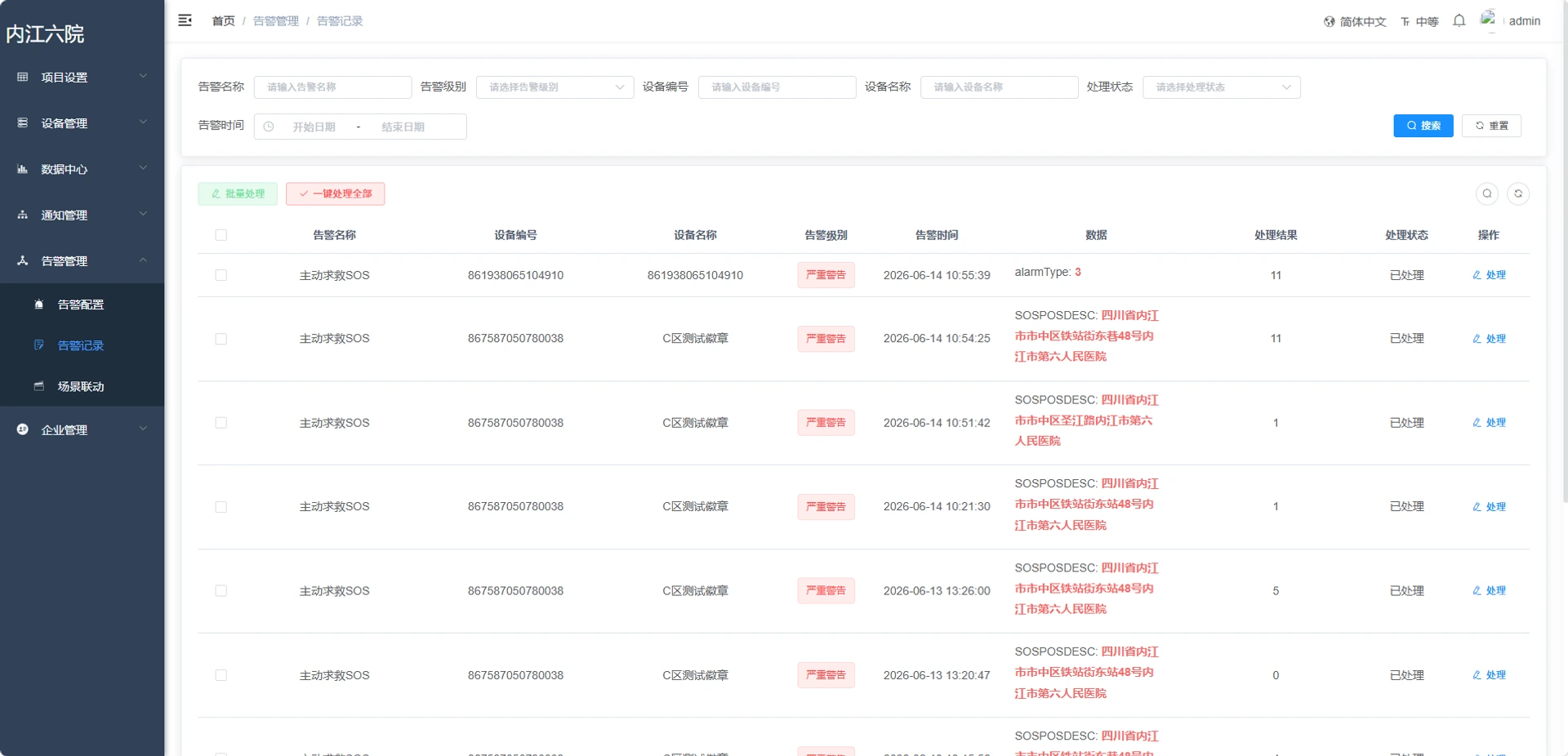Expand the 数据中心 chevron

tap(143, 168)
